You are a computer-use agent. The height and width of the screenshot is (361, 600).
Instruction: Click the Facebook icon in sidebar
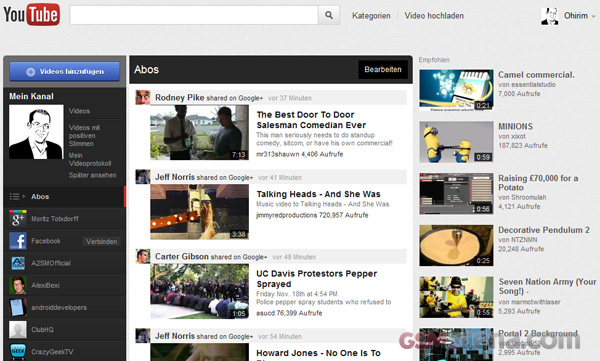(x=18, y=241)
